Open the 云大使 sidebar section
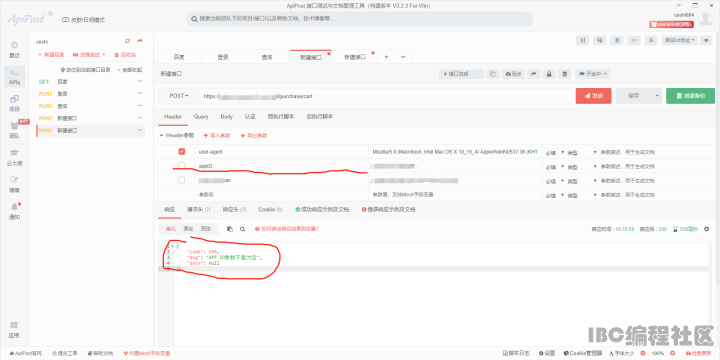Screen dimensions: 720x360 click(14, 158)
